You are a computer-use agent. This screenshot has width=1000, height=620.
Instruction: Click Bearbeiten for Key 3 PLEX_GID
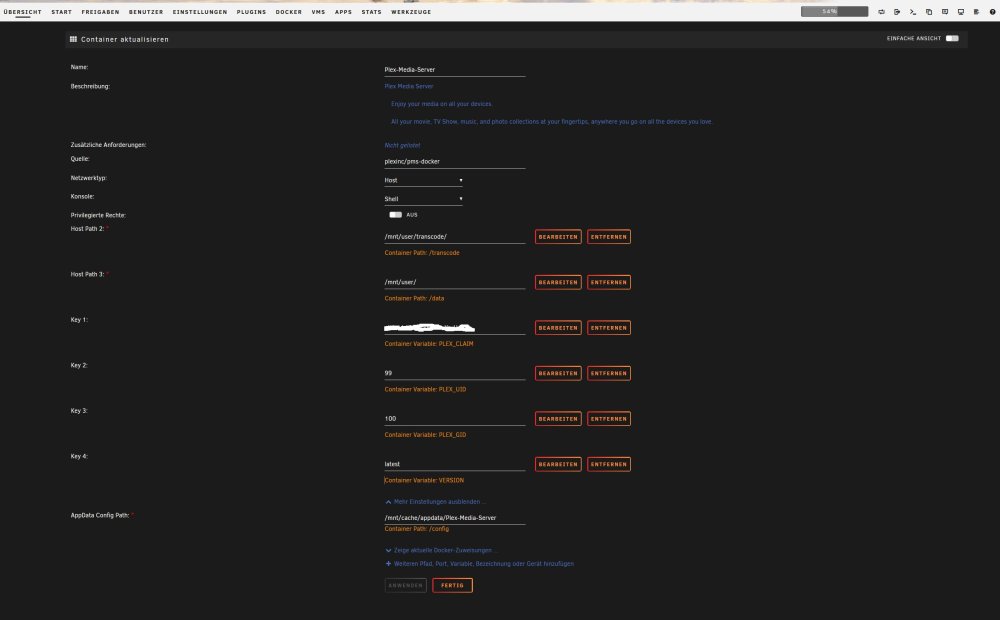tap(558, 419)
